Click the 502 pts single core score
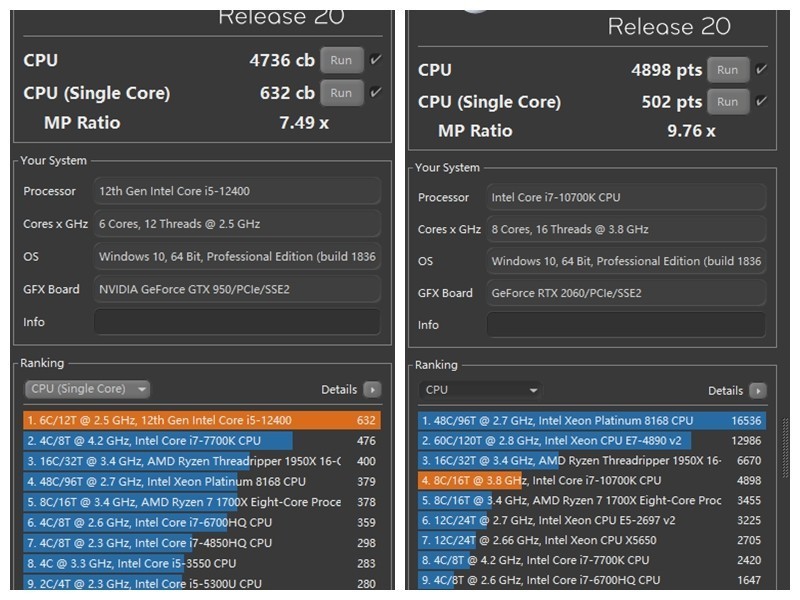Viewport: 800px width, 600px height. [x=672, y=102]
